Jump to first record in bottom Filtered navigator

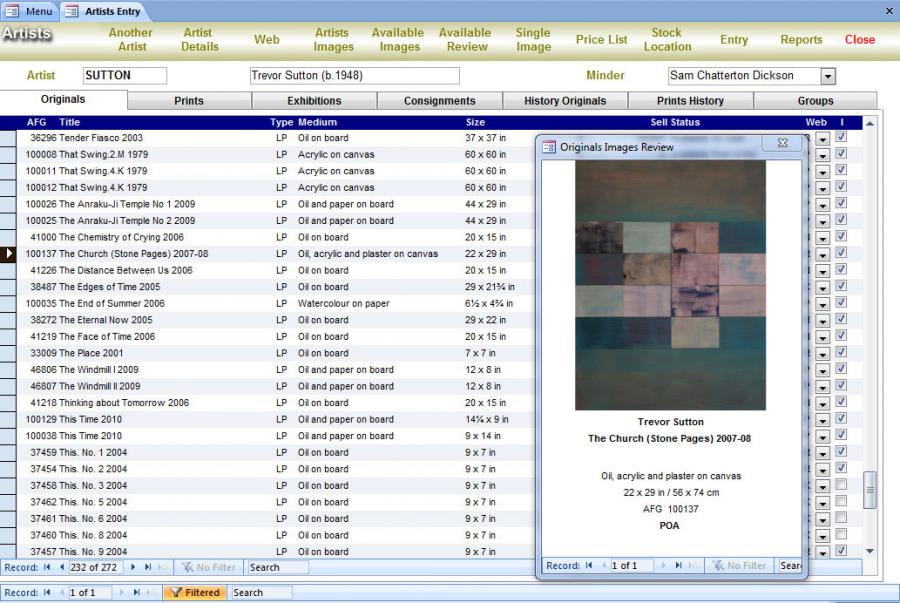47,592
